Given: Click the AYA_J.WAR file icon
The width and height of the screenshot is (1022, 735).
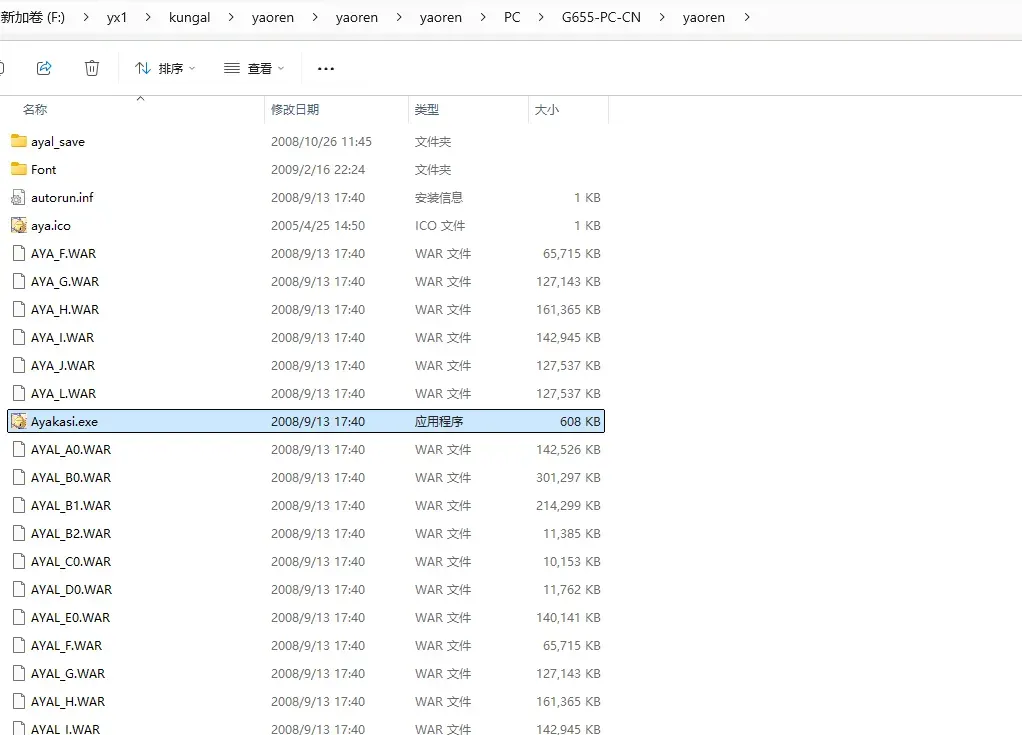Looking at the screenshot, I should click(x=19, y=365).
